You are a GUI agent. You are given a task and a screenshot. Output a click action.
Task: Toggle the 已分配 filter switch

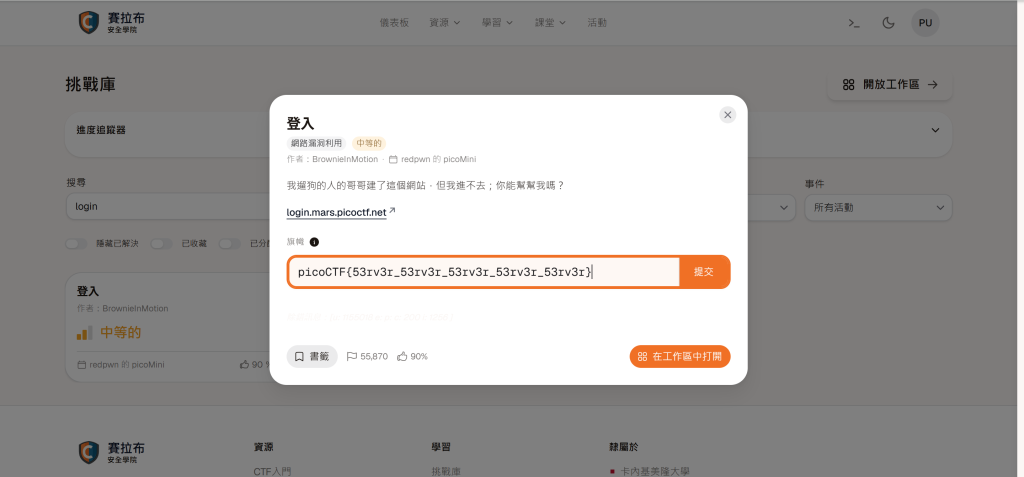click(x=230, y=244)
